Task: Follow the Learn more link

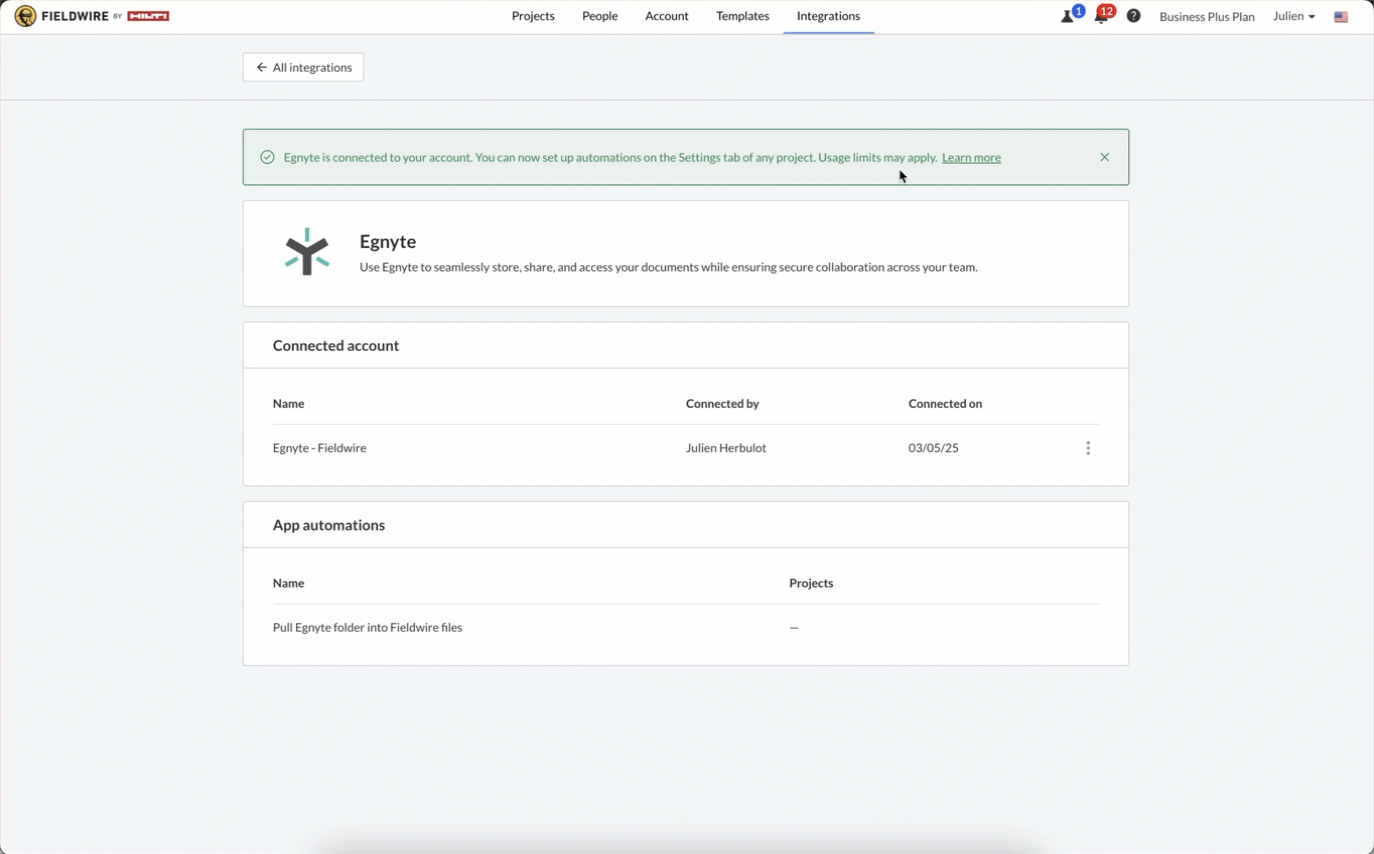Action: tap(971, 158)
